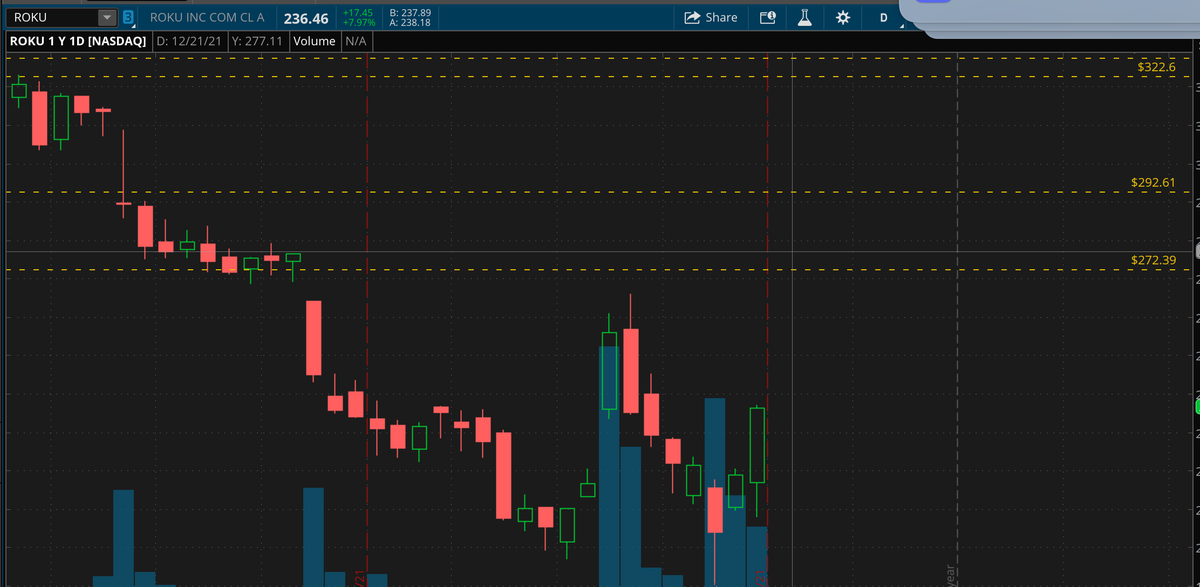This screenshot has width=1200, height=587.
Task: Click the Volume study label
Action: (314, 41)
